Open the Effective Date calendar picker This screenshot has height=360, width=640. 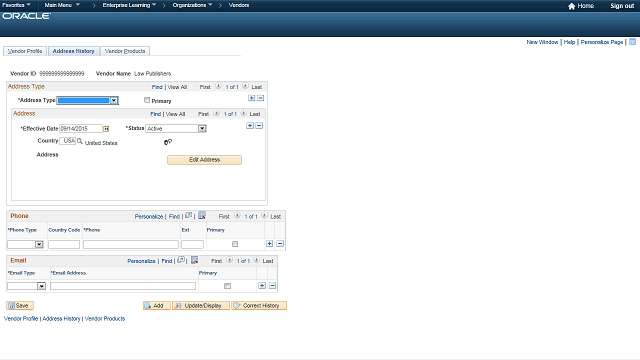(x=106, y=129)
